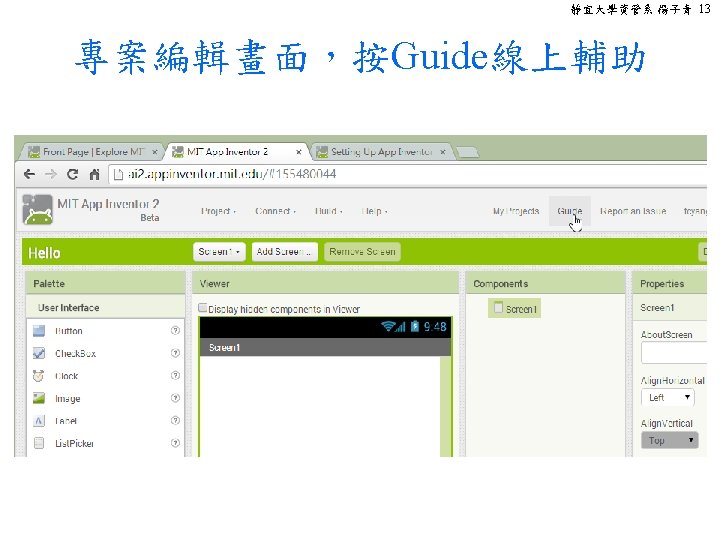Select the Label component icon in Palette
Viewport: 720px width, 540px height.
click(39, 421)
